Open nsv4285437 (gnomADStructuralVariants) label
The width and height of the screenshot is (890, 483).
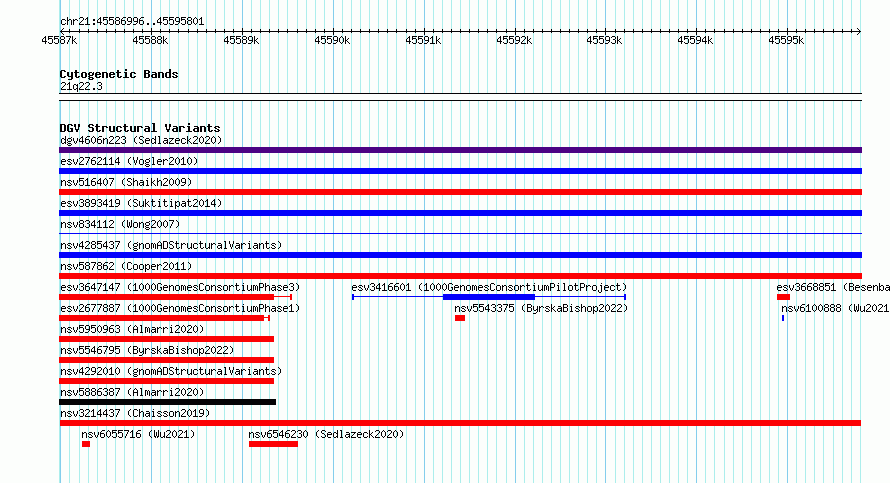(171, 245)
